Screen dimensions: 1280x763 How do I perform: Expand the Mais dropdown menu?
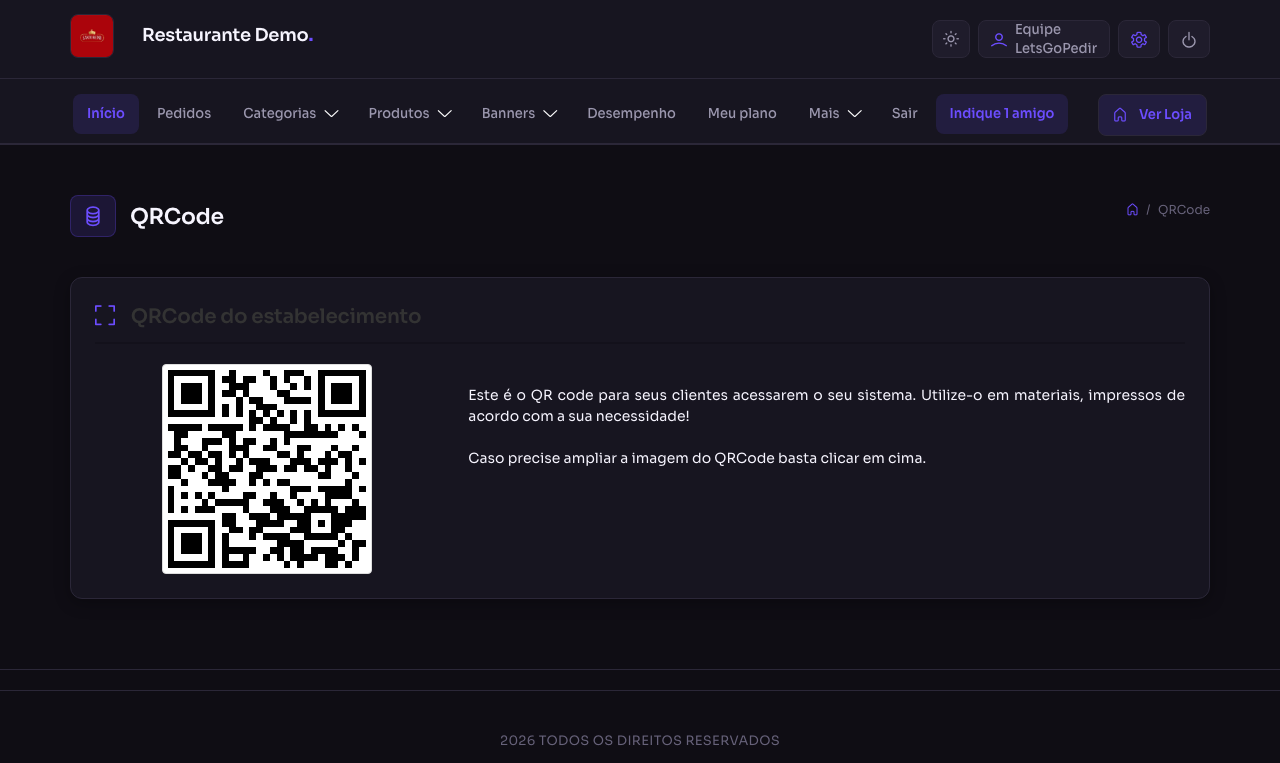[835, 114]
